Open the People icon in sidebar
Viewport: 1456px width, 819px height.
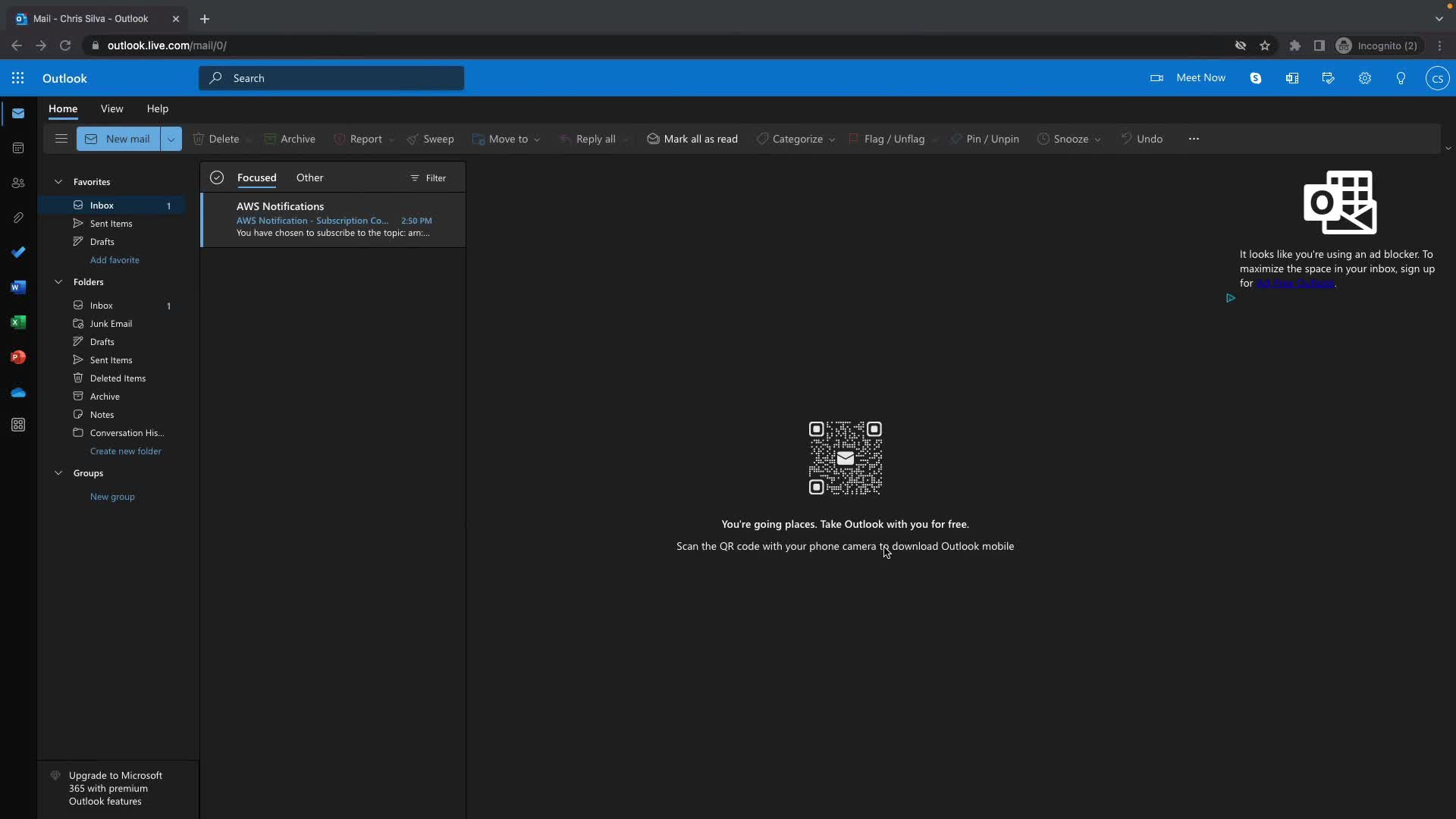pos(18,184)
